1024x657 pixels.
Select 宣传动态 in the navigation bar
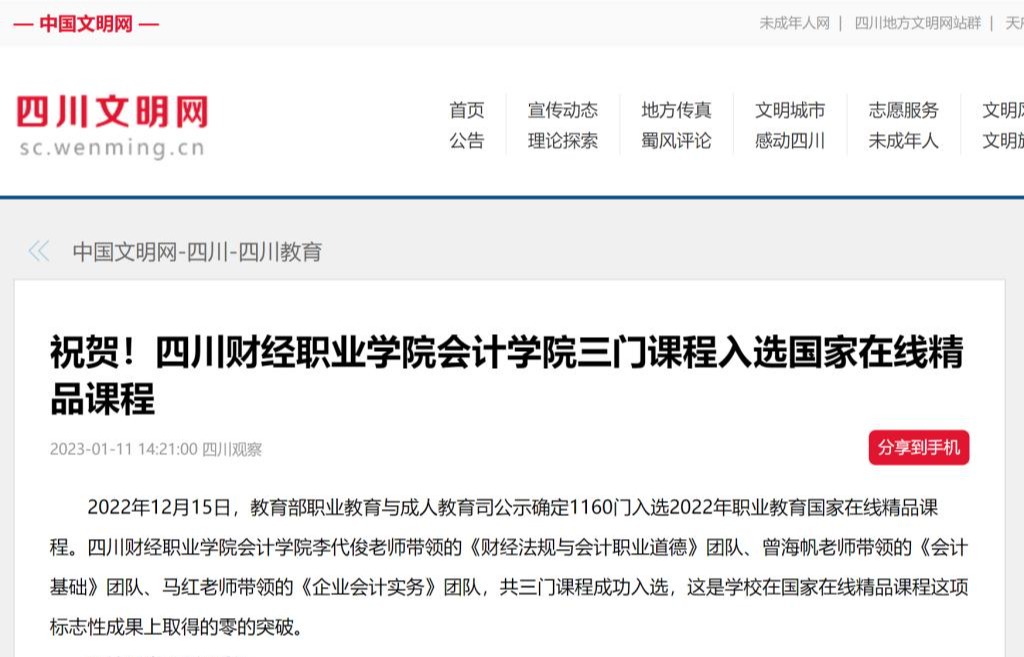click(562, 110)
